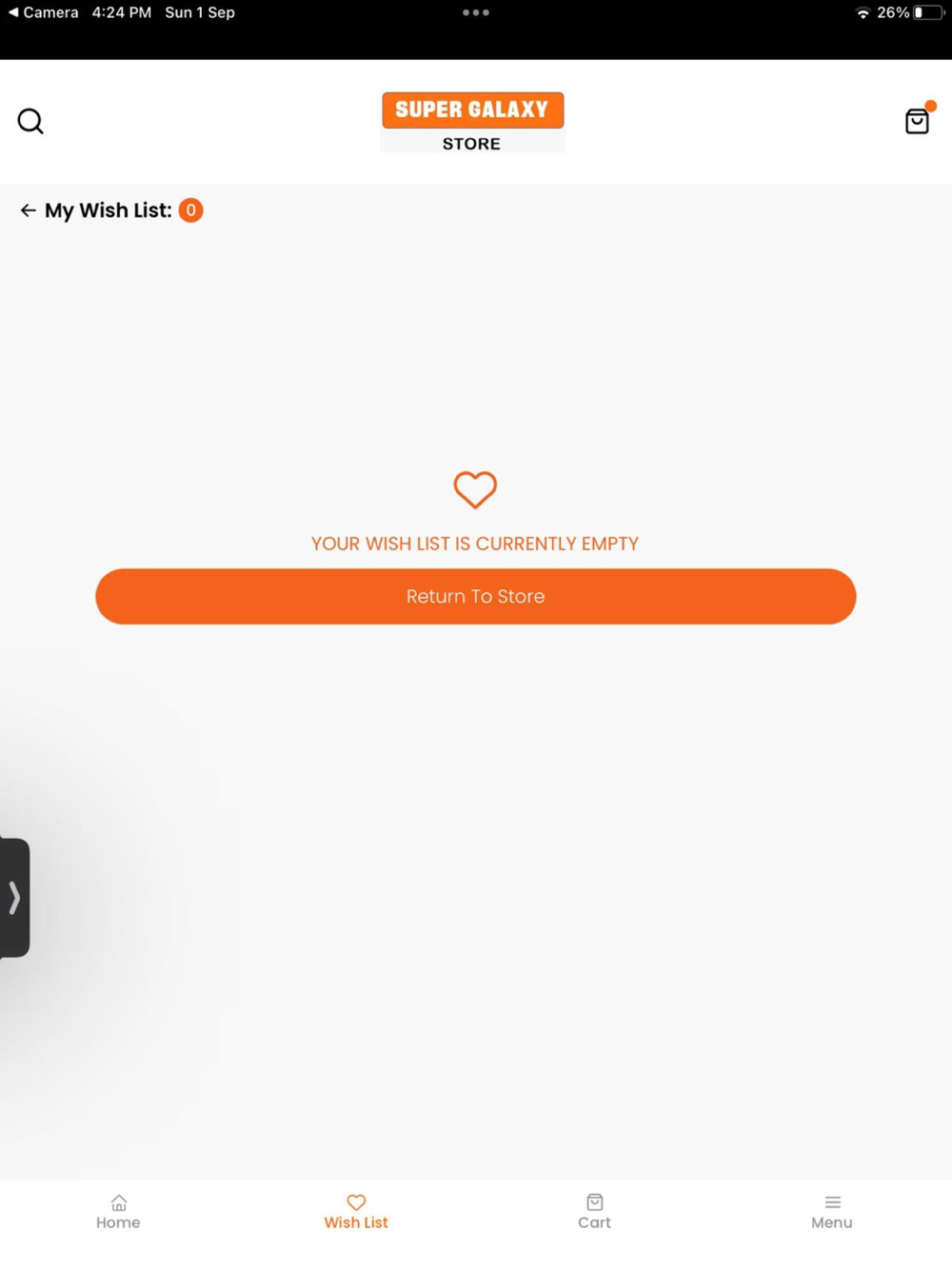Tap the Super Galaxy Store logo

(472, 122)
